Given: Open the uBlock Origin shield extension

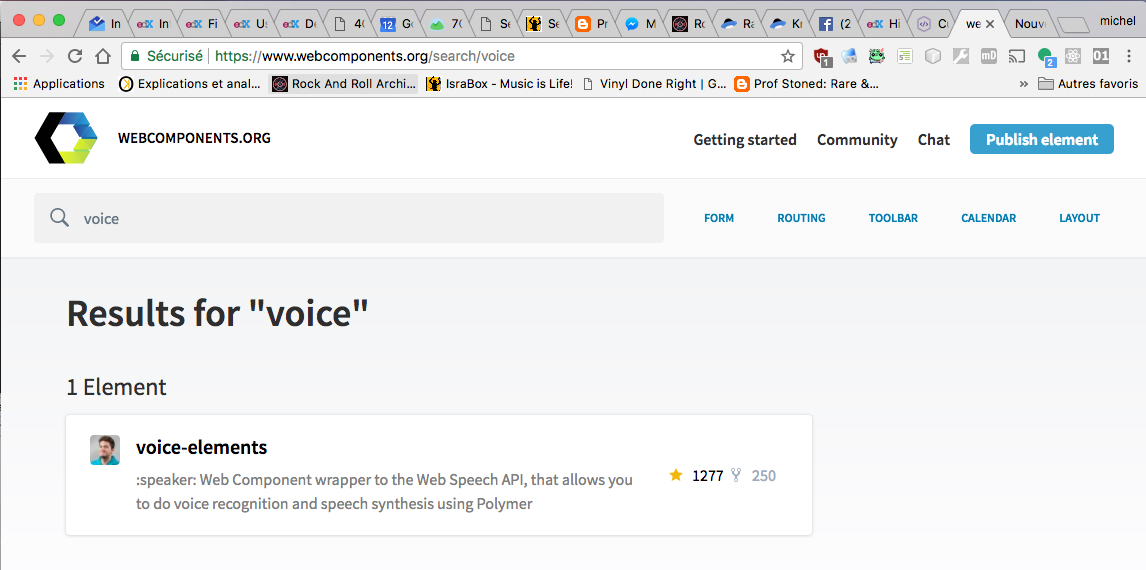Looking at the screenshot, I should pos(822,56).
